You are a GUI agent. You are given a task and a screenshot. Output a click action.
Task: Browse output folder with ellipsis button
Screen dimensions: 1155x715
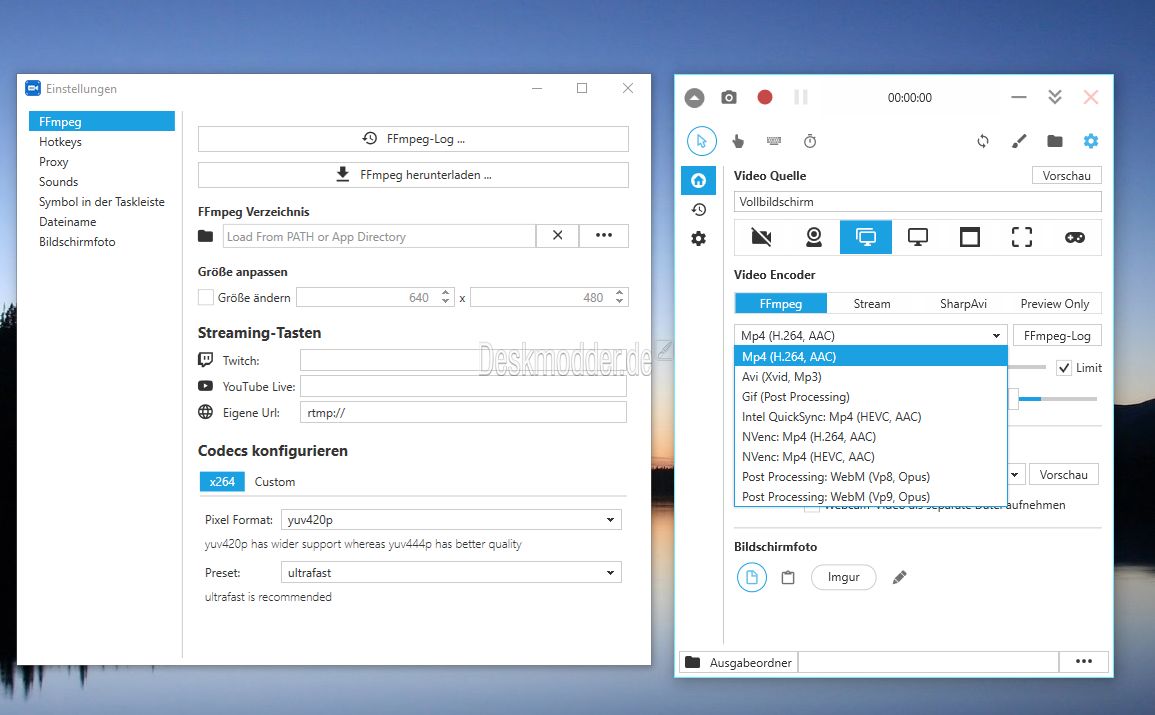point(1084,661)
